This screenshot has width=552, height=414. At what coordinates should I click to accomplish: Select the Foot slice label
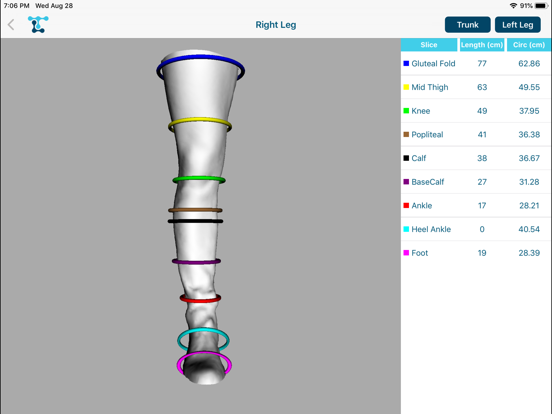(420, 253)
